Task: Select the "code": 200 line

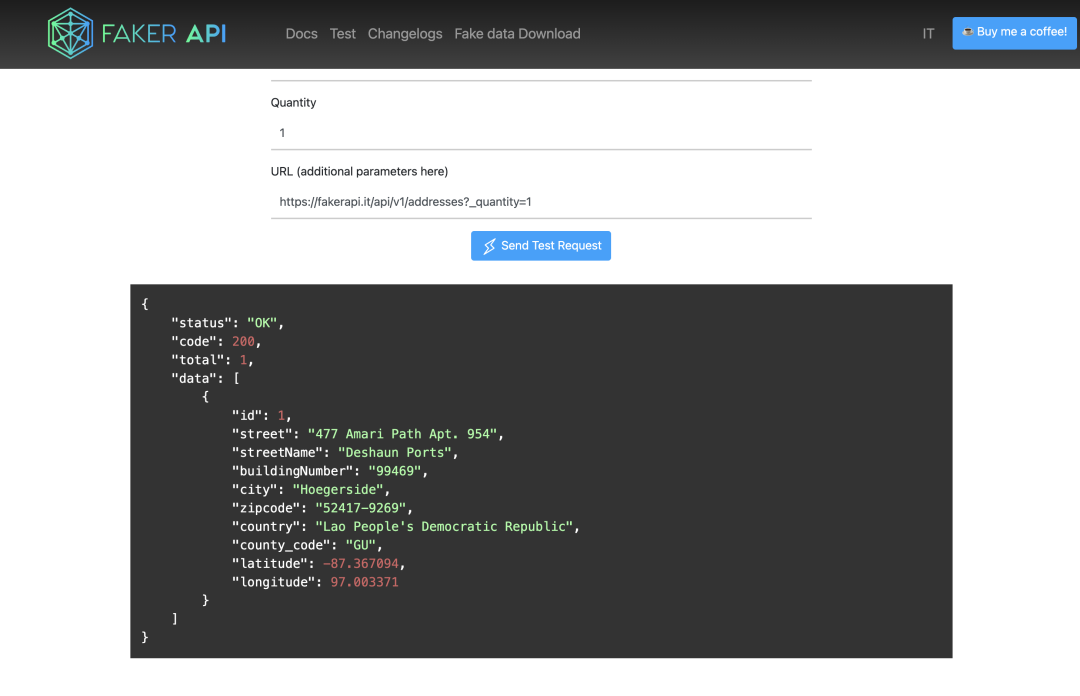Action: 216,341
